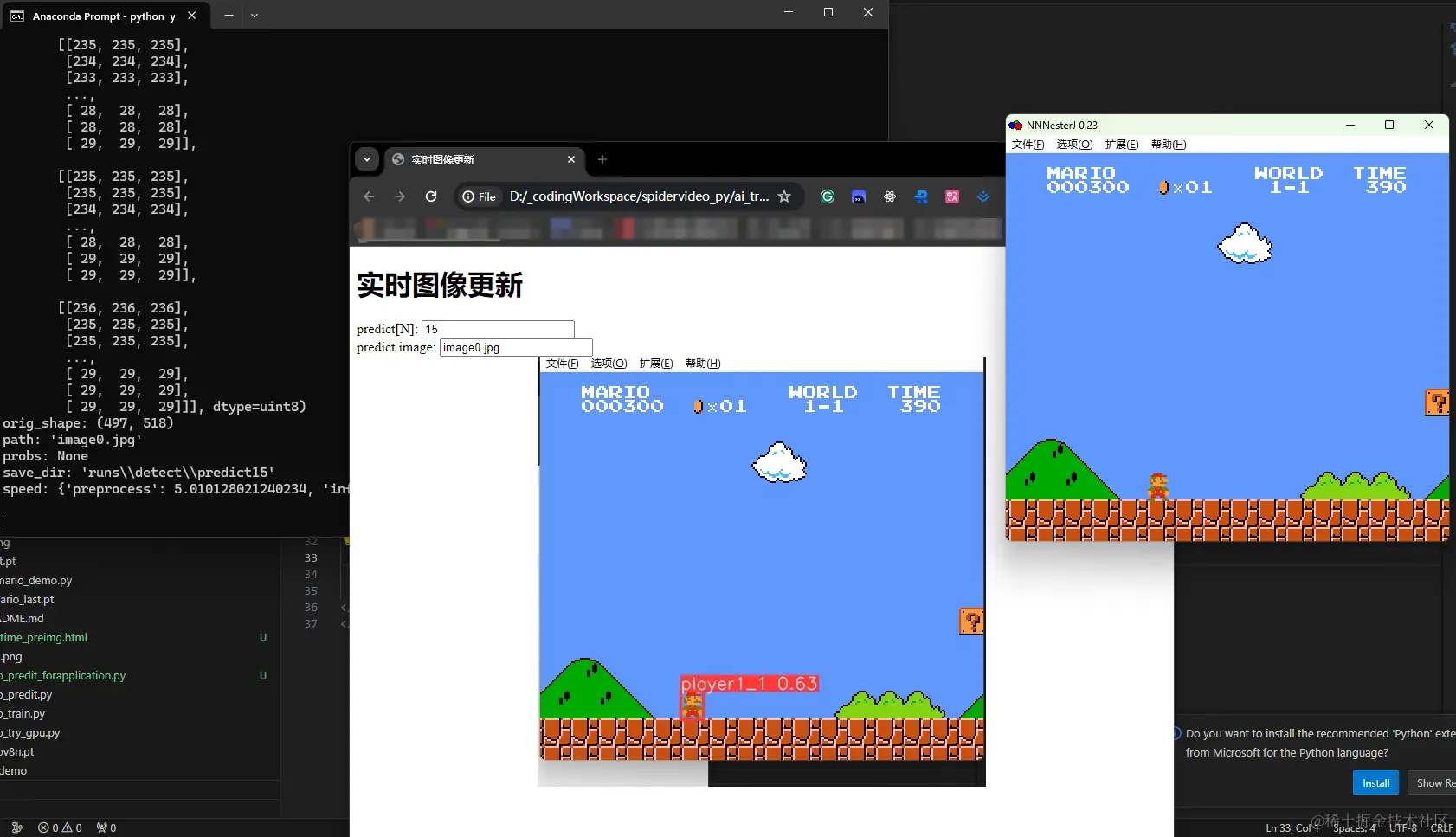Click the question block in NNNesterJ game
Screen dimensions: 1456x837
coord(1437,402)
